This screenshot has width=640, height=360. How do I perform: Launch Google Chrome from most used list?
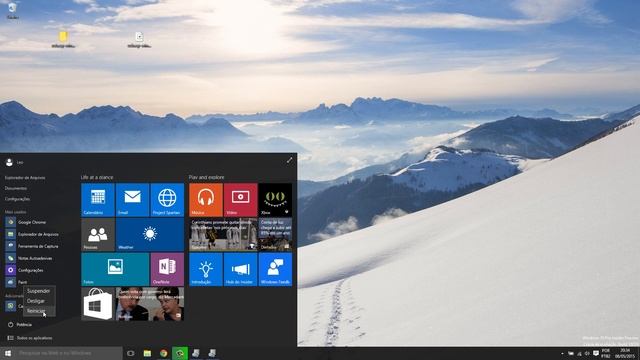(31, 222)
